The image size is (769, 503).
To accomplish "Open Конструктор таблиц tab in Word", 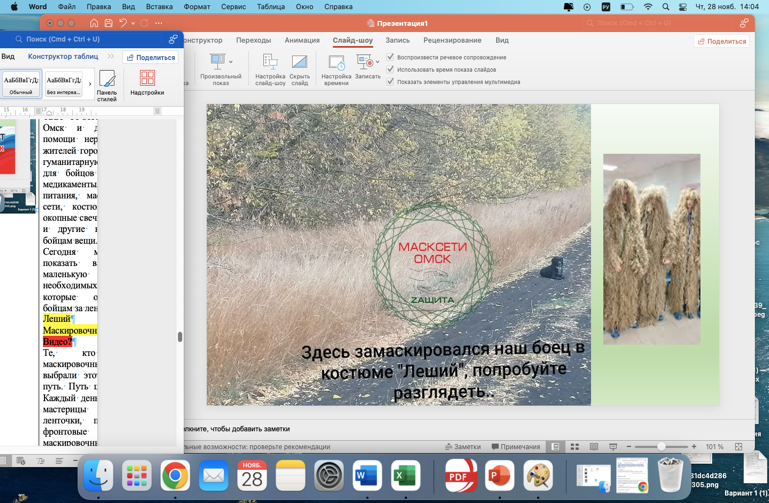I will tap(63, 56).
